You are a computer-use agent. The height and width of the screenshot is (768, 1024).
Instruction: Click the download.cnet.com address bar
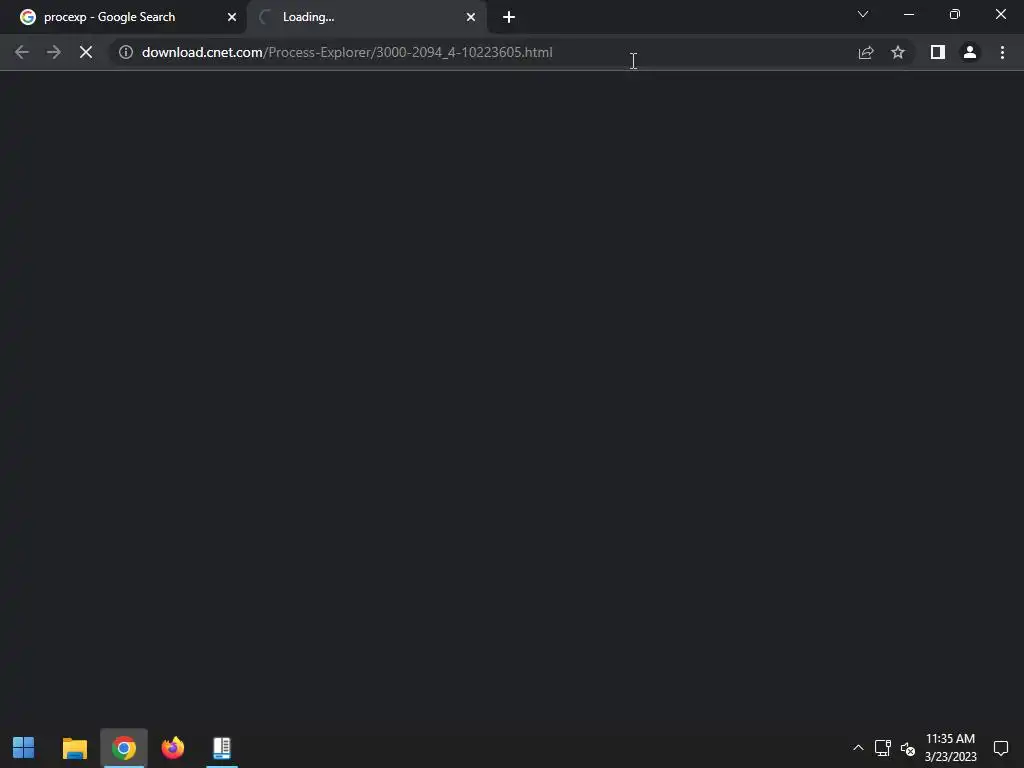pyautogui.click(x=483, y=52)
